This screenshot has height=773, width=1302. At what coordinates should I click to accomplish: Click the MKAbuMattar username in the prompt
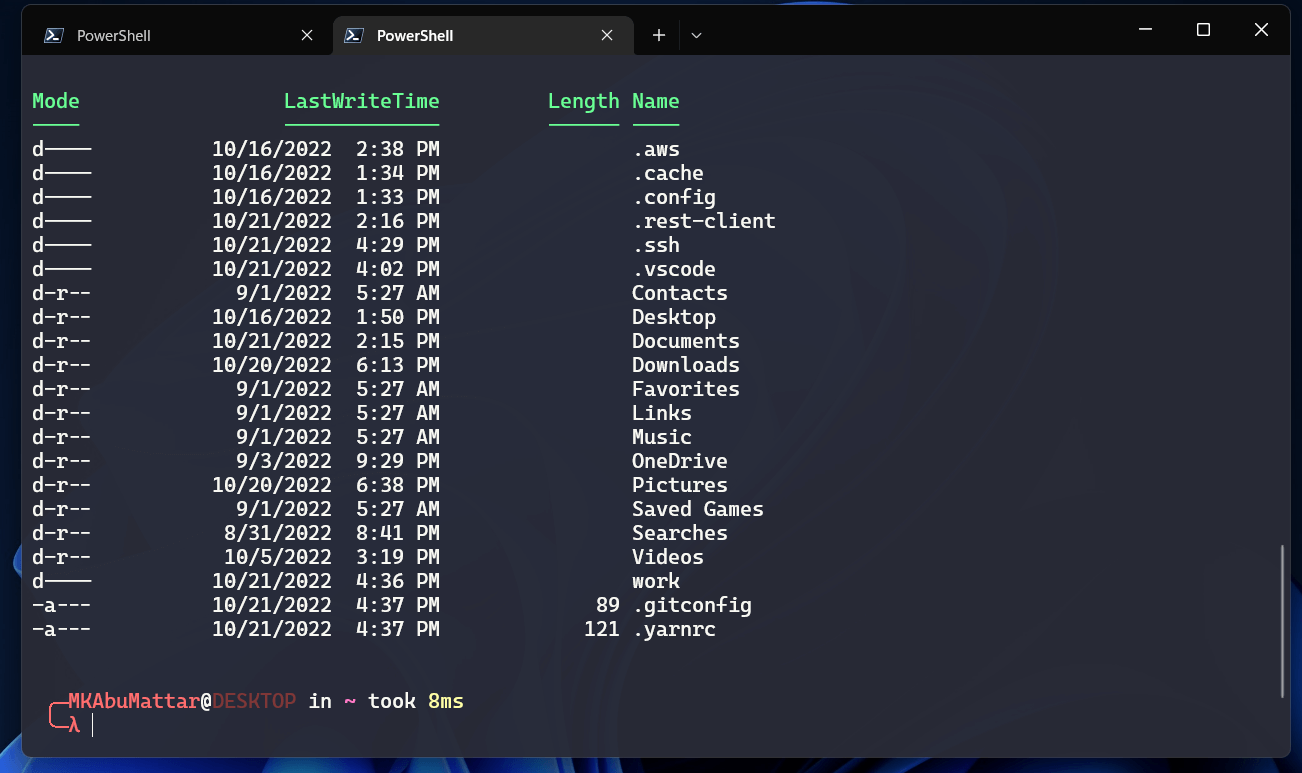point(133,701)
